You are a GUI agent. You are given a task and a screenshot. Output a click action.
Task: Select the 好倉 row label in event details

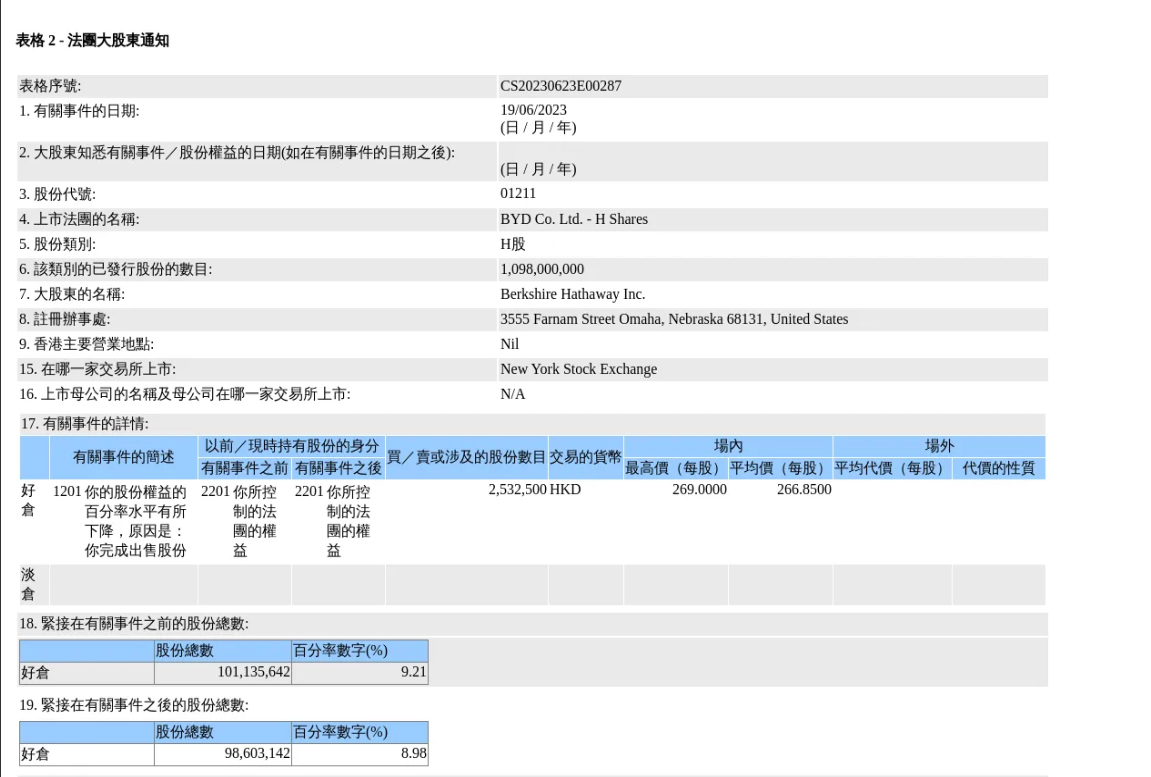point(28,500)
